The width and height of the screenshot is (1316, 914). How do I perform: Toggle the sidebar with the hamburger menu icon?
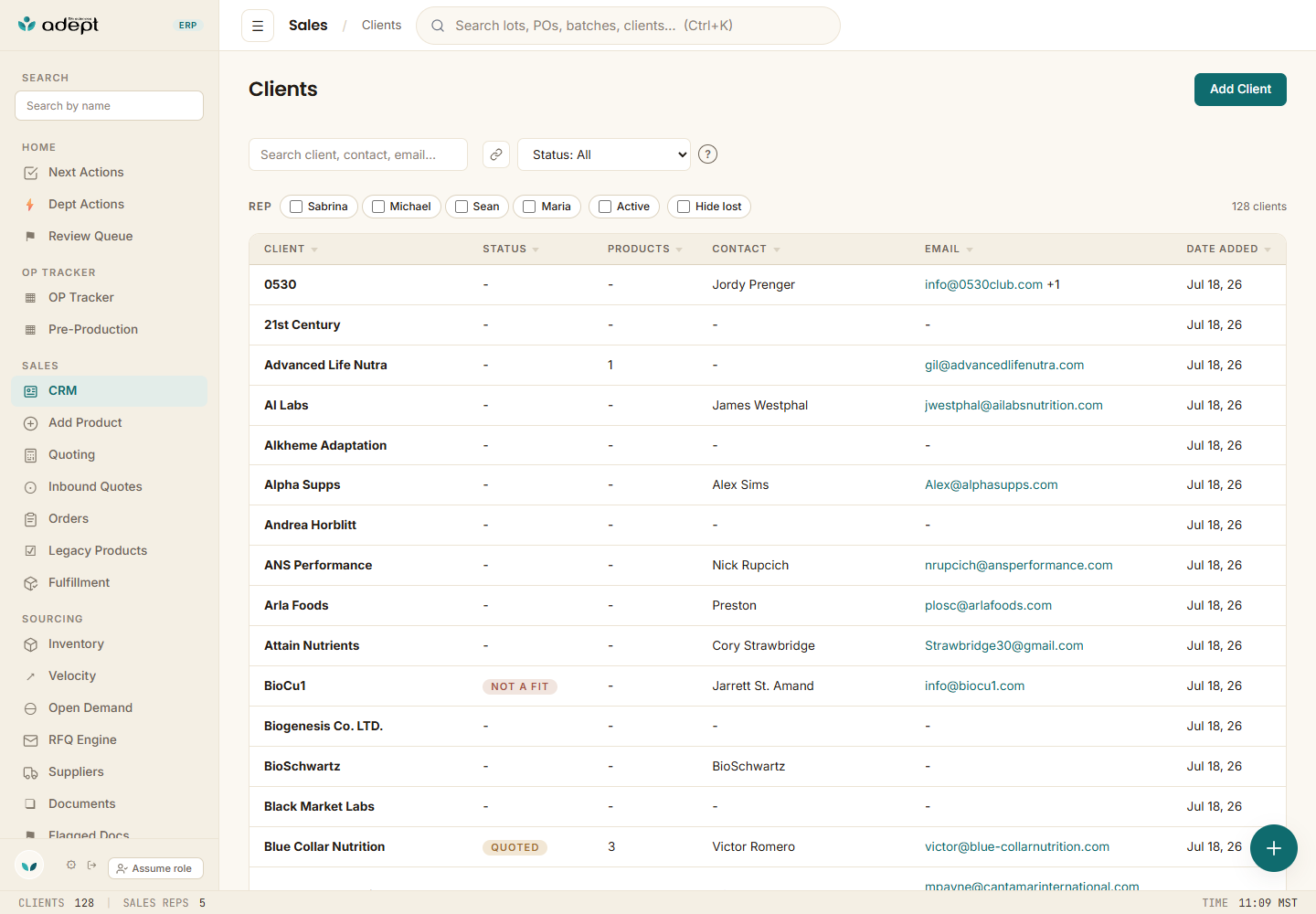258,26
